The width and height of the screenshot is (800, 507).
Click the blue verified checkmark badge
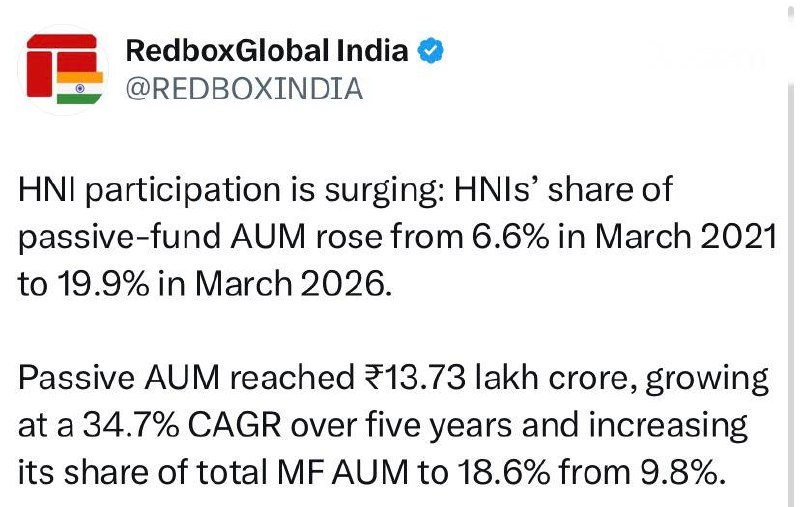[x=431, y=50]
